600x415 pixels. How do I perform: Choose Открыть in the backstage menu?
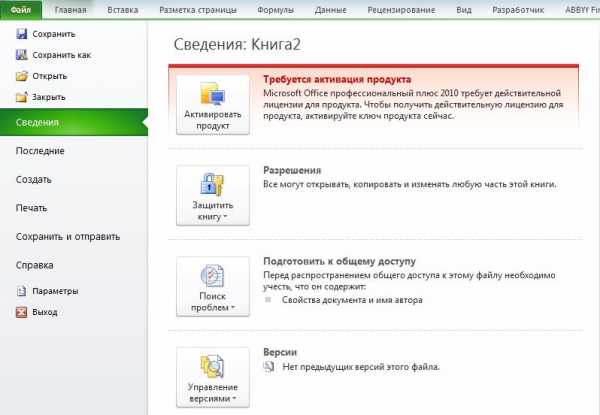[50, 76]
